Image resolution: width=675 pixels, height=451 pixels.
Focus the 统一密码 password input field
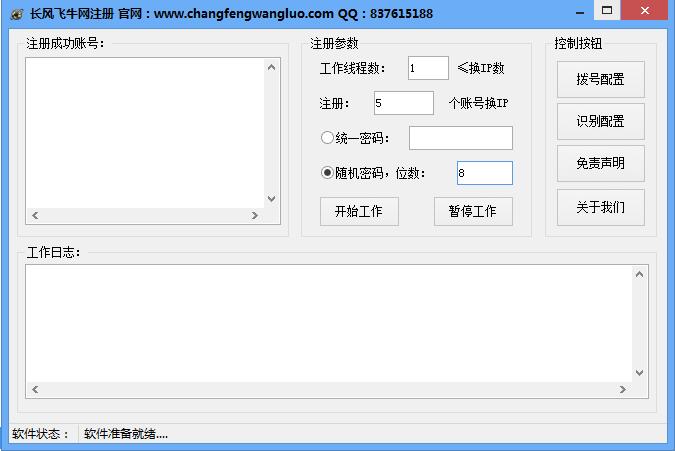(461, 138)
